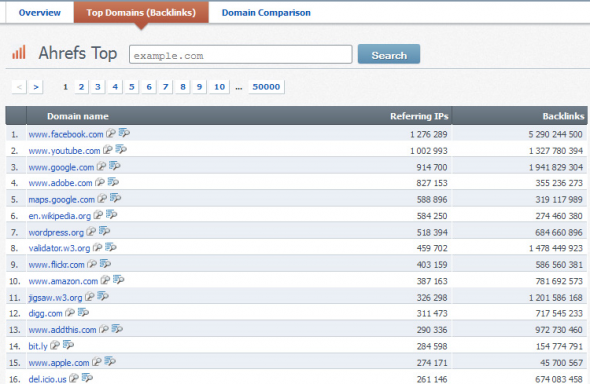Viewport: 590px width, 384px height.
Task: Click backlinks value 5 290 244 500
Action: click(x=555, y=134)
